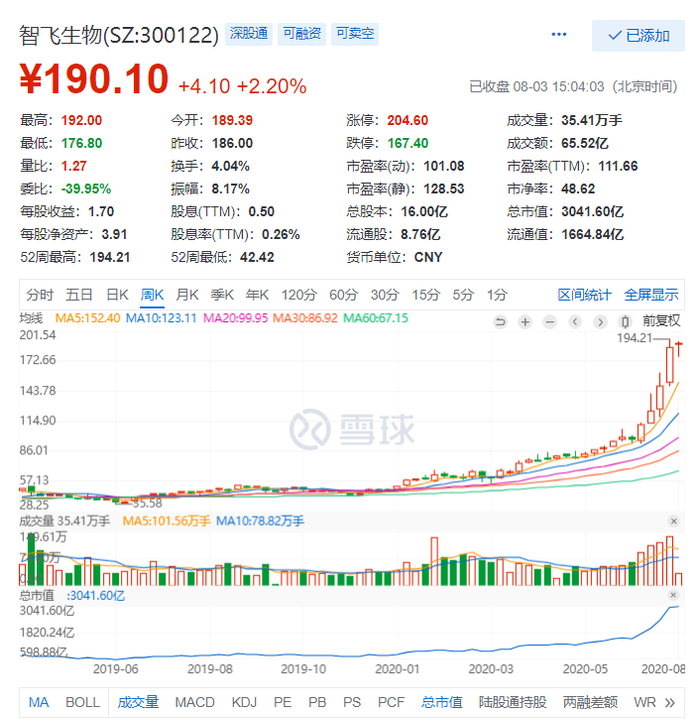The image size is (700, 727).
Task: Open the 前复权 adjustment dropdown
Action: pyautogui.click(x=661, y=320)
